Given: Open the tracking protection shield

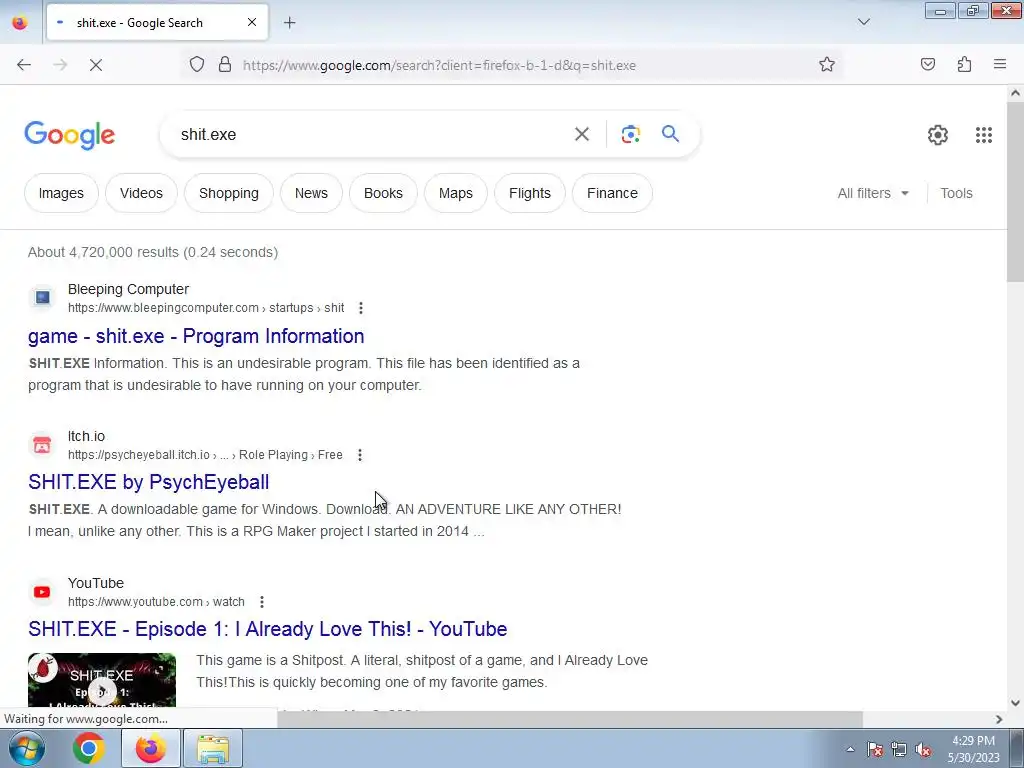Looking at the screenshot, I should click(197, 65).
